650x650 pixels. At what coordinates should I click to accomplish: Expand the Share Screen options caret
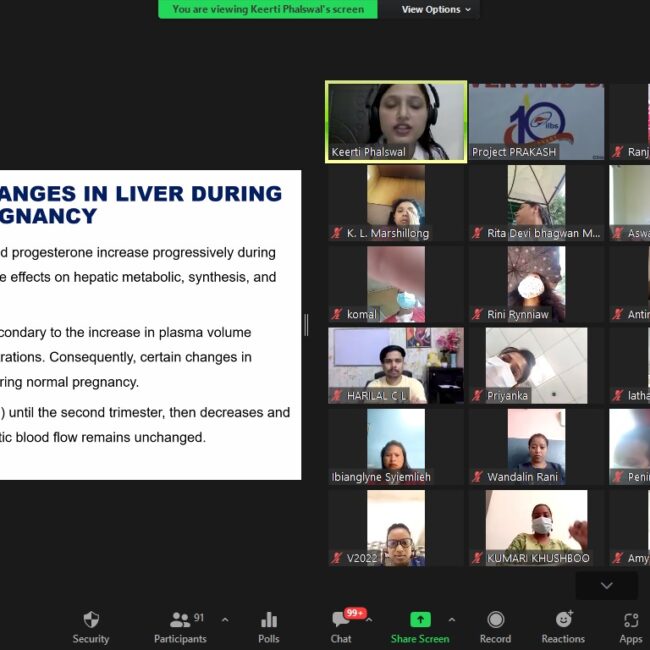tap(452, 619)
